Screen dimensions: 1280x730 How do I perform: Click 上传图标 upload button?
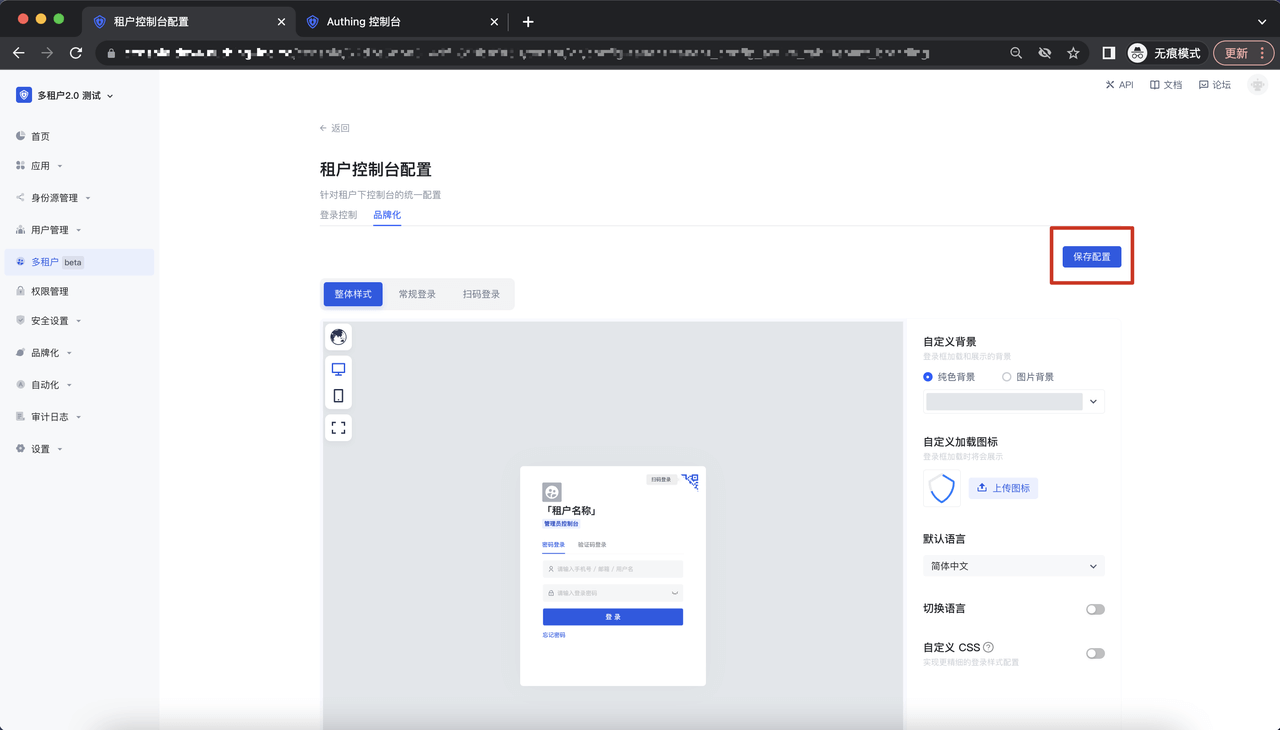1003,488
